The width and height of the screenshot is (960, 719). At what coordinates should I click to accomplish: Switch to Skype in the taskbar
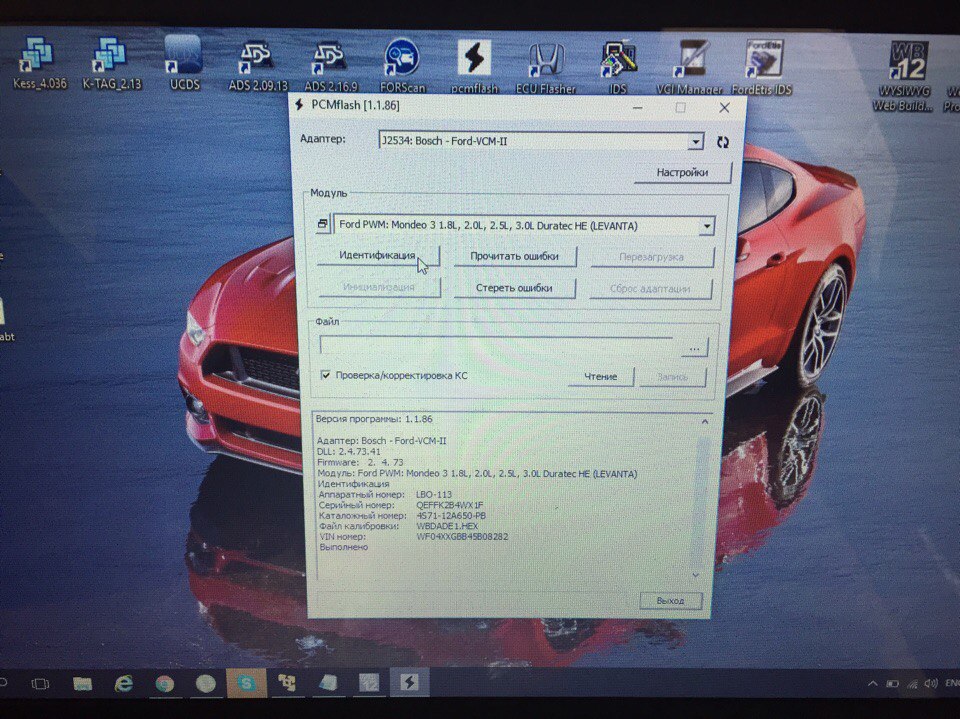246,682
